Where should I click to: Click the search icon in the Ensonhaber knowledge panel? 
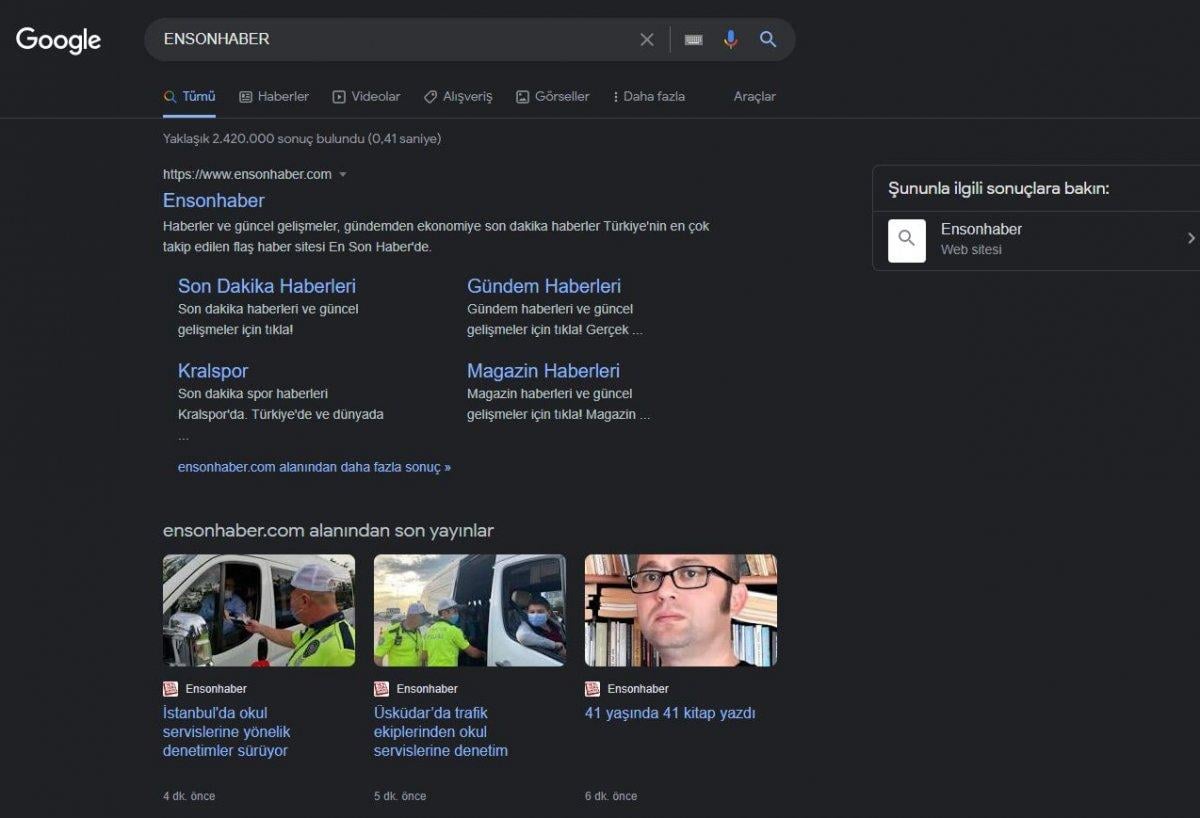coord(905,240)
